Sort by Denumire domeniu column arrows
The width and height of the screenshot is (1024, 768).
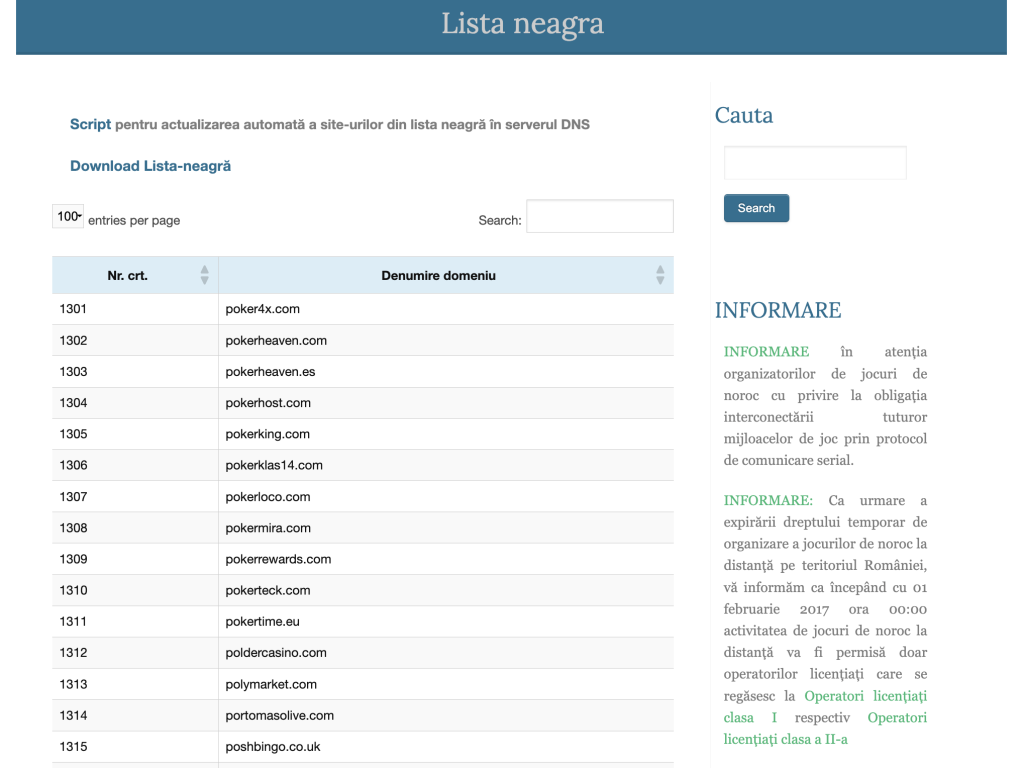[x=660, y=275]
